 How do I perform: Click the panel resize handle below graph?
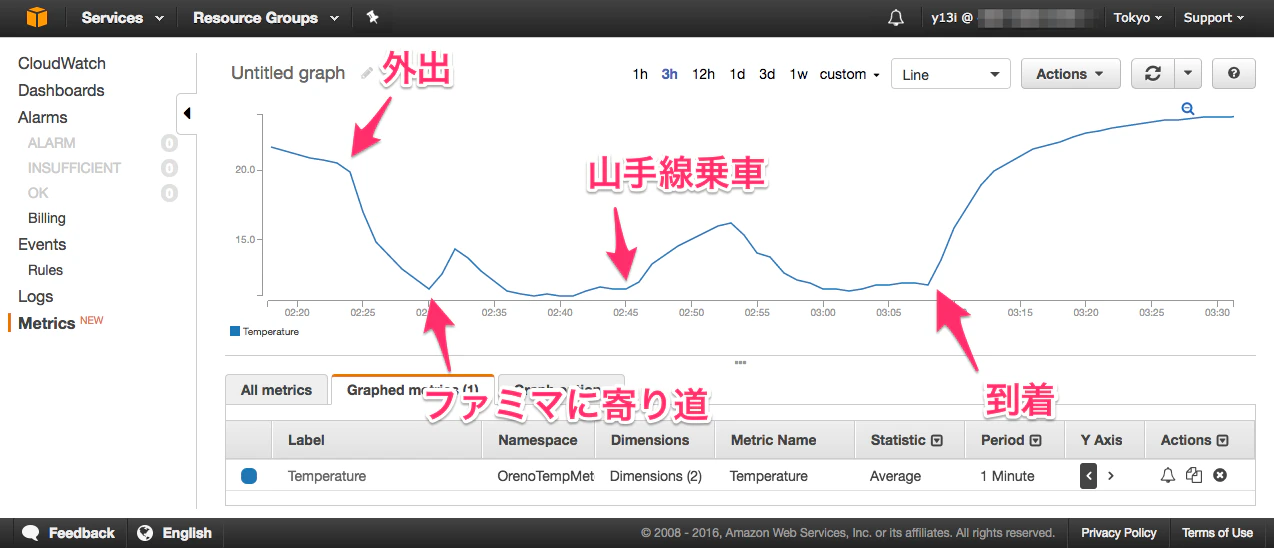point(741,362)
